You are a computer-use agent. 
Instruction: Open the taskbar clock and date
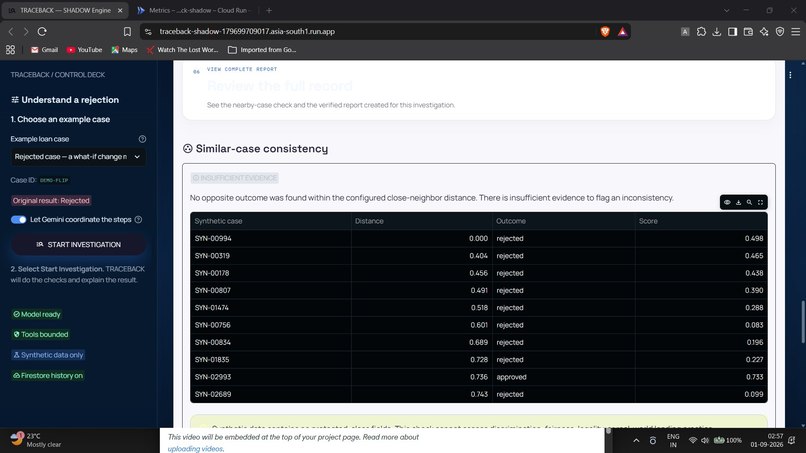point(768,440)
